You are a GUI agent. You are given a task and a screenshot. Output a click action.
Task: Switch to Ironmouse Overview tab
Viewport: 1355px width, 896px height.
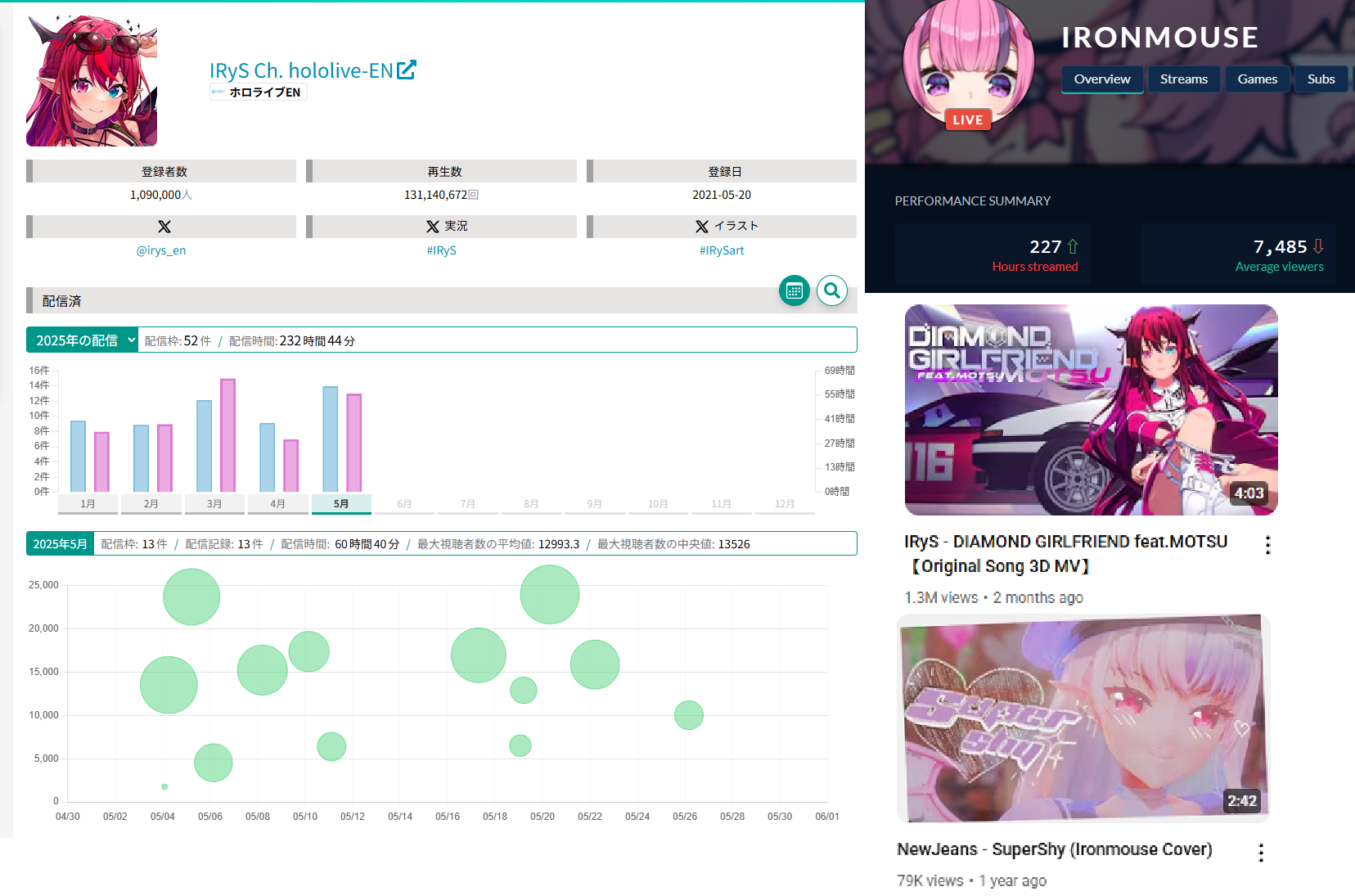1102,79
